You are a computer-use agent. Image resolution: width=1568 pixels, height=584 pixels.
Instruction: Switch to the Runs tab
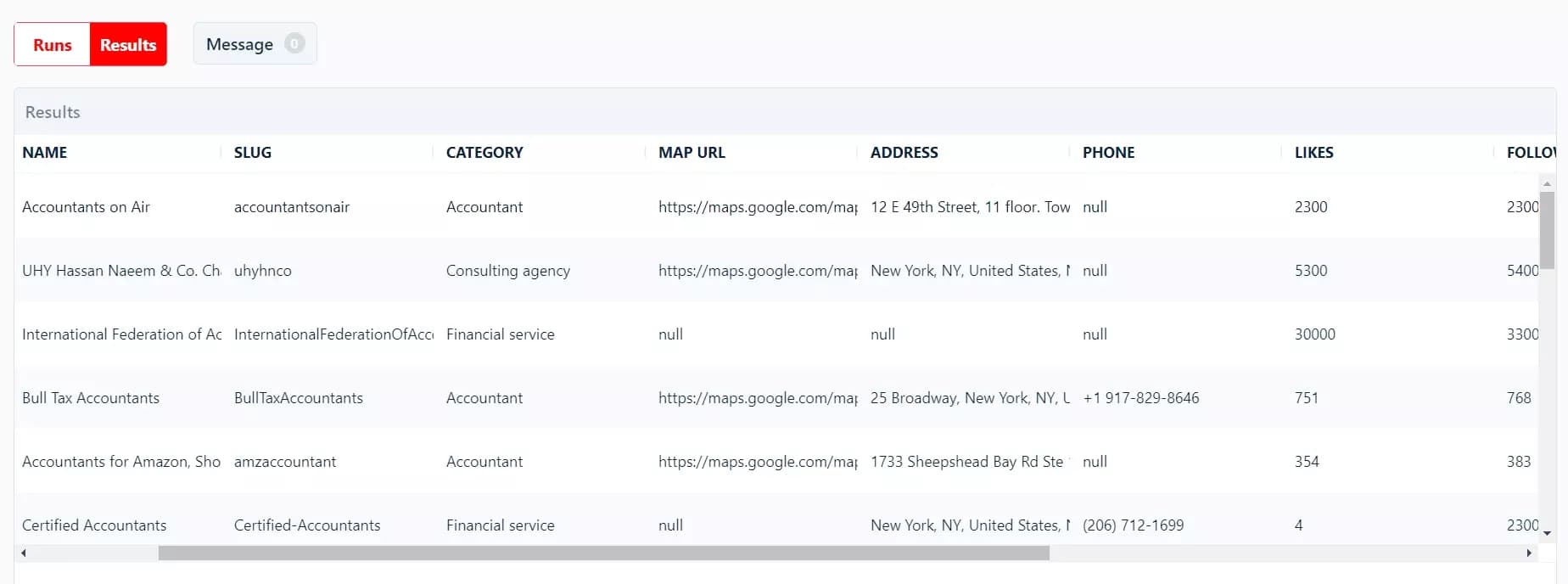51,44
